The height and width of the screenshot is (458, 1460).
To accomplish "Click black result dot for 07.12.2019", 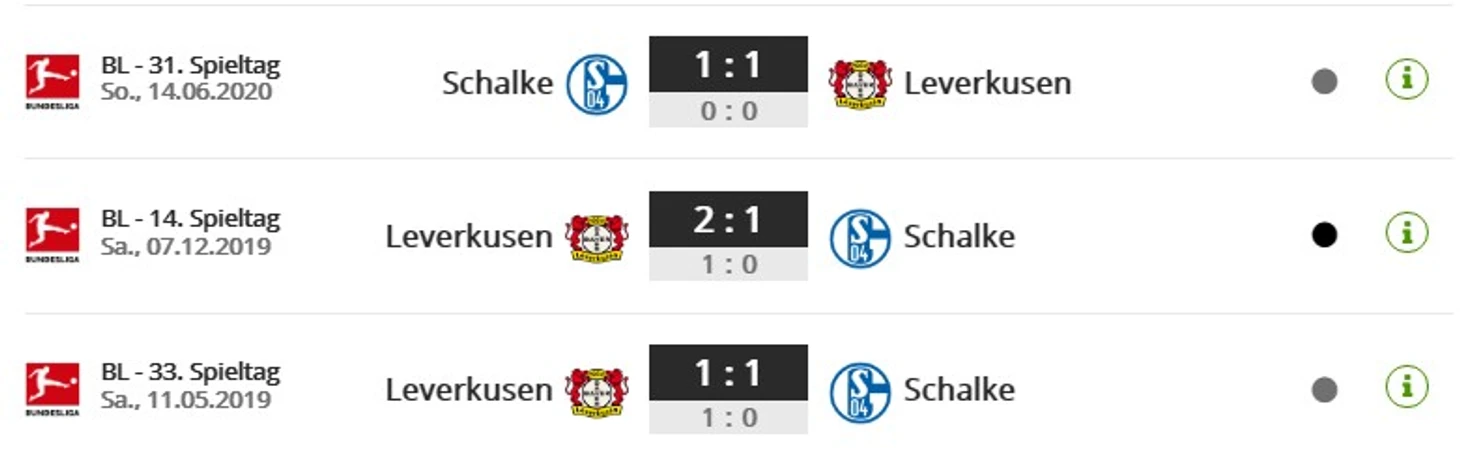I will pyautogui.click(x=1324, y=236).
